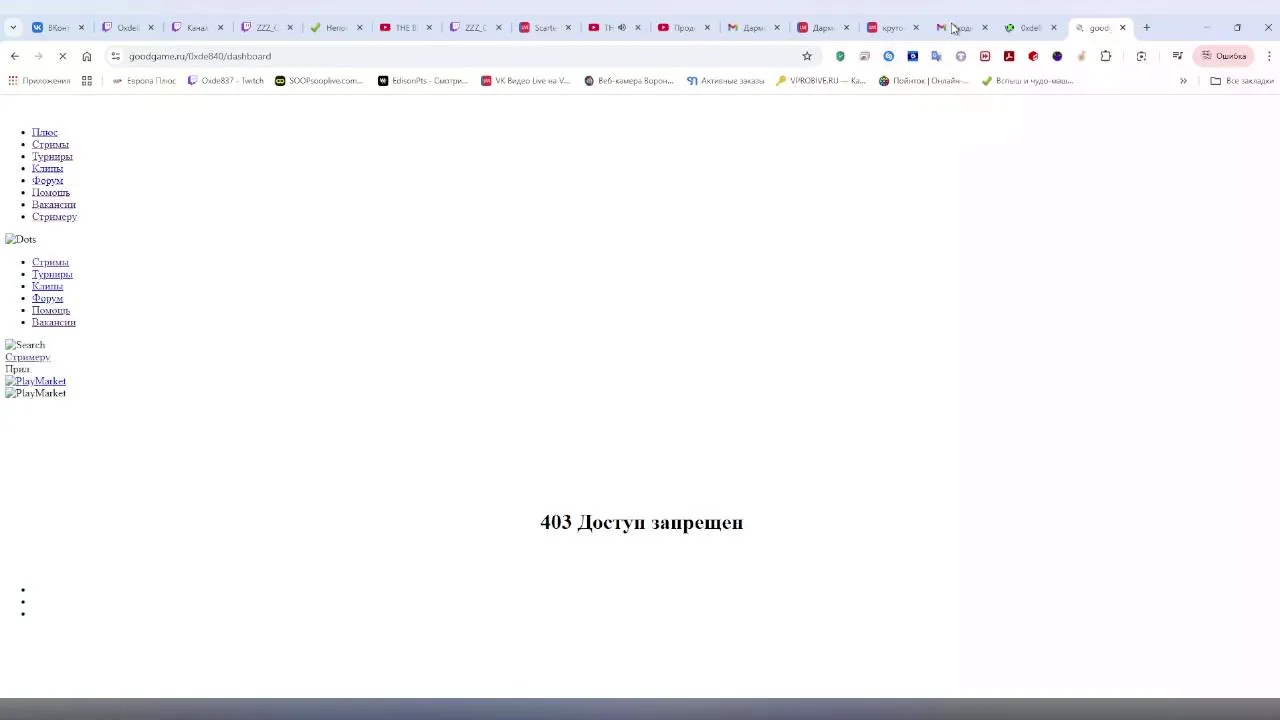Go back with the browser back arrow
Screen dimensions: 1280x720
click(x=14, y=56)
